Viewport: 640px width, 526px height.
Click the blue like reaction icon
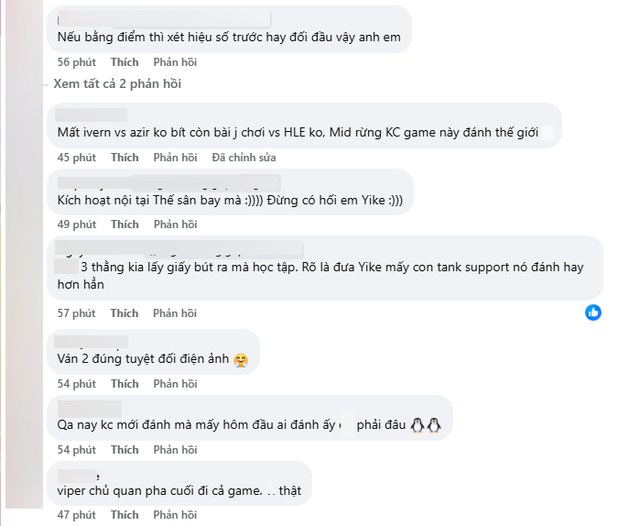click(x=593, y=313)
